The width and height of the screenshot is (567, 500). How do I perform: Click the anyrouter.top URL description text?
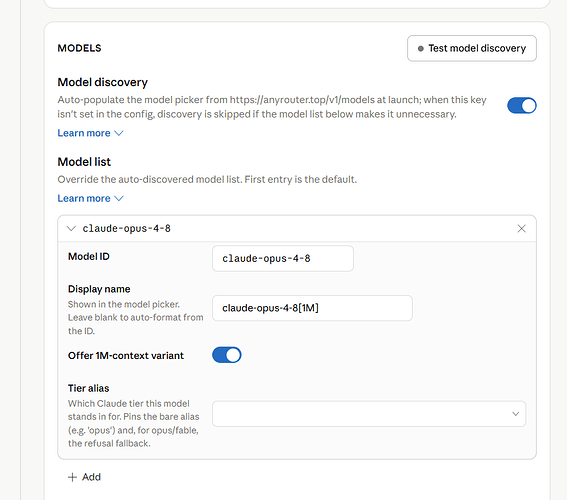[272, 107]
